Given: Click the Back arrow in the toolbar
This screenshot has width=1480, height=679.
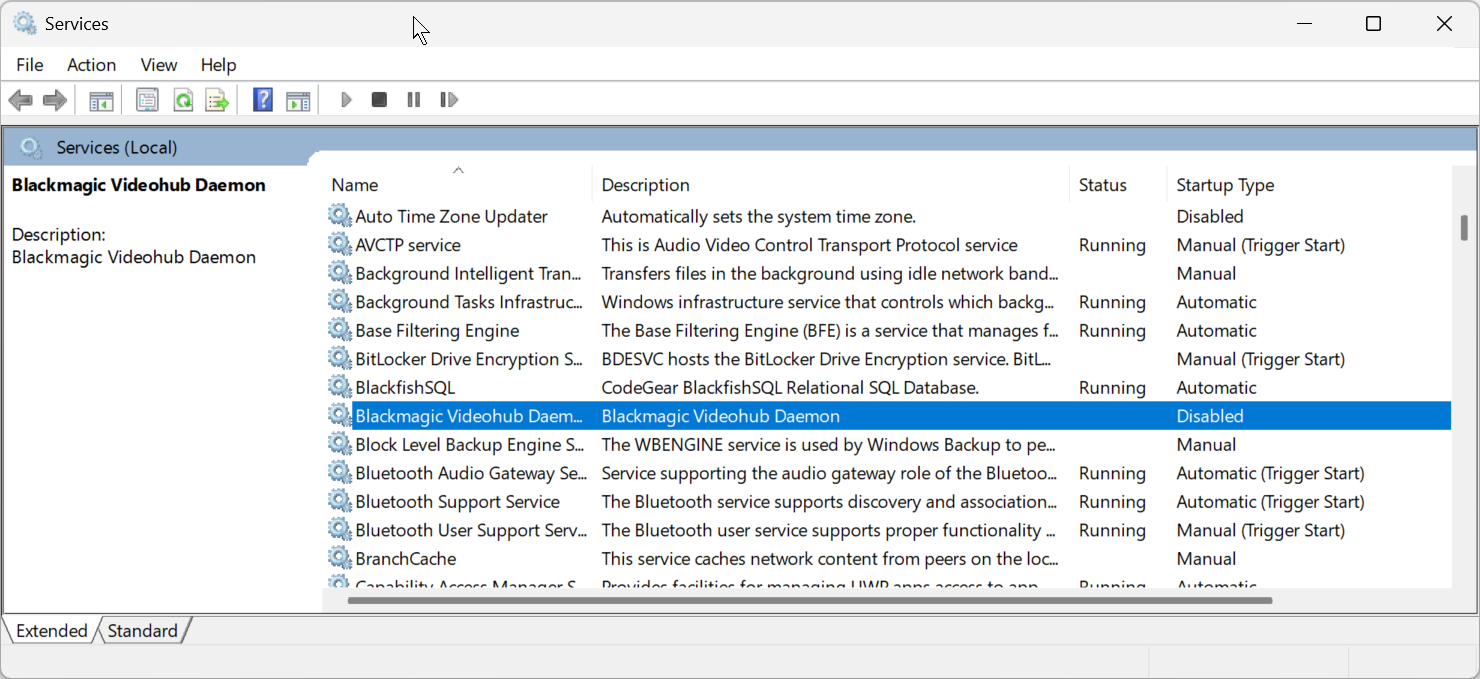Looking at the screenshot, I should [20, 100].
